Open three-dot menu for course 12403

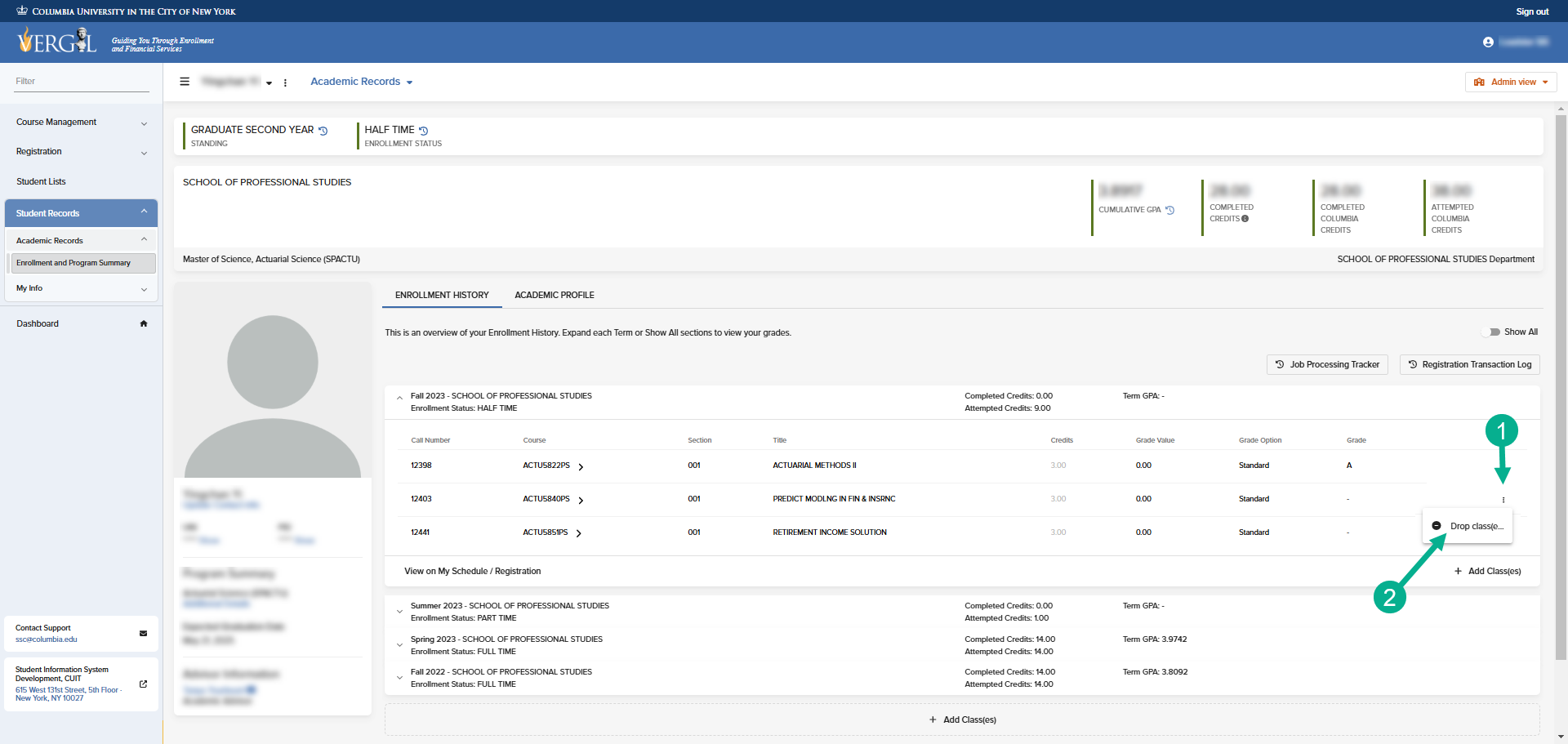tap(1503, 500)
